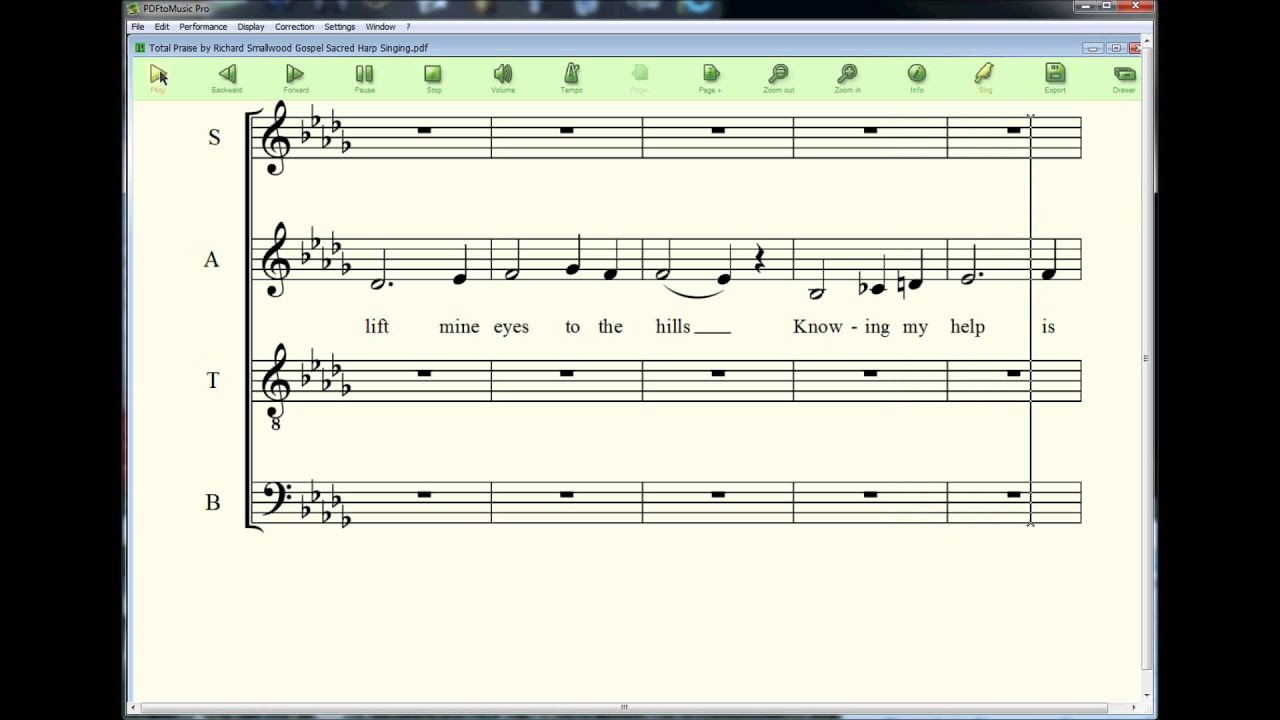The image size is (1280, 720).
Task: Click the lyric word "eyes"
Action: pos(511,328)
